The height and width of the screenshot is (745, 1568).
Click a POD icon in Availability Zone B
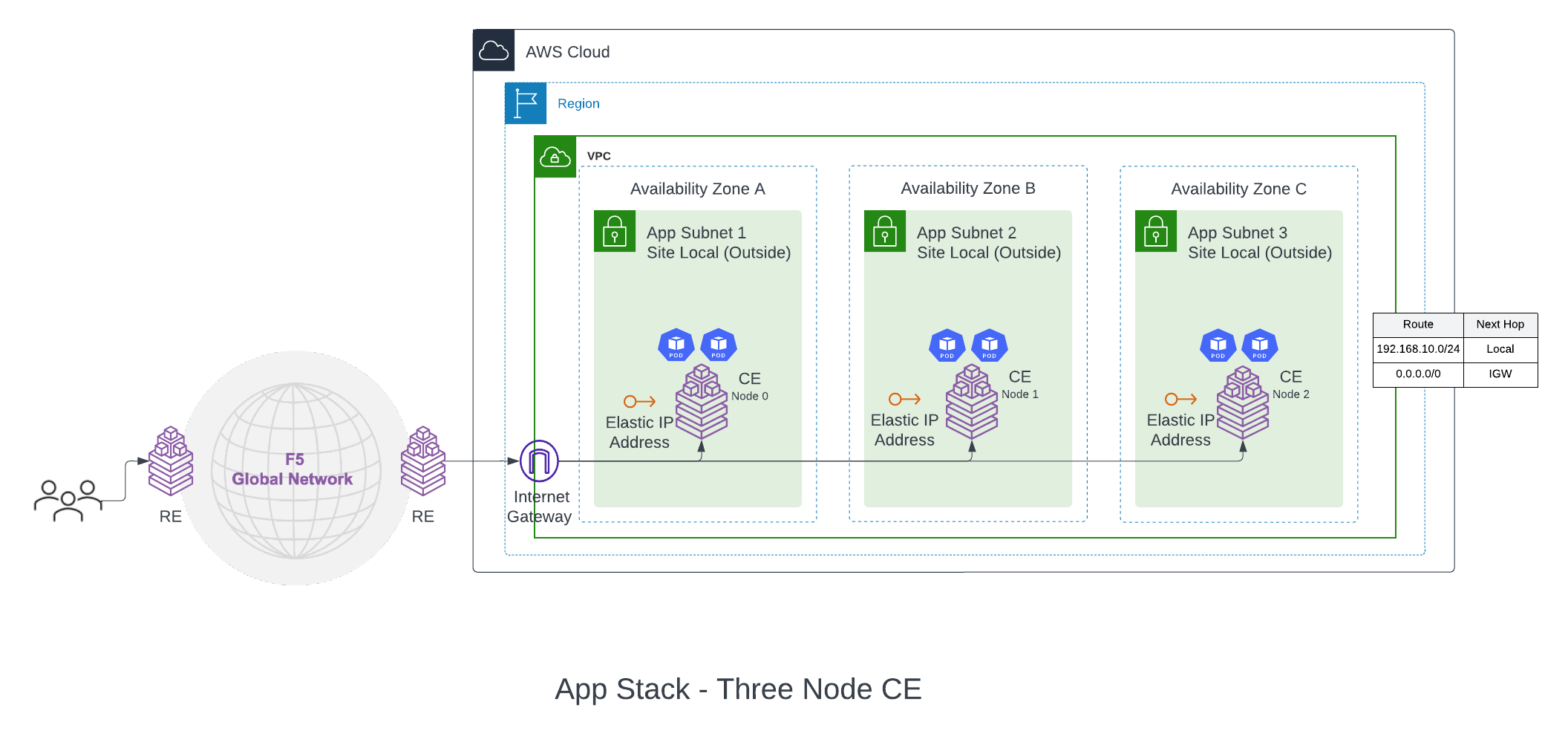[947, 345]
